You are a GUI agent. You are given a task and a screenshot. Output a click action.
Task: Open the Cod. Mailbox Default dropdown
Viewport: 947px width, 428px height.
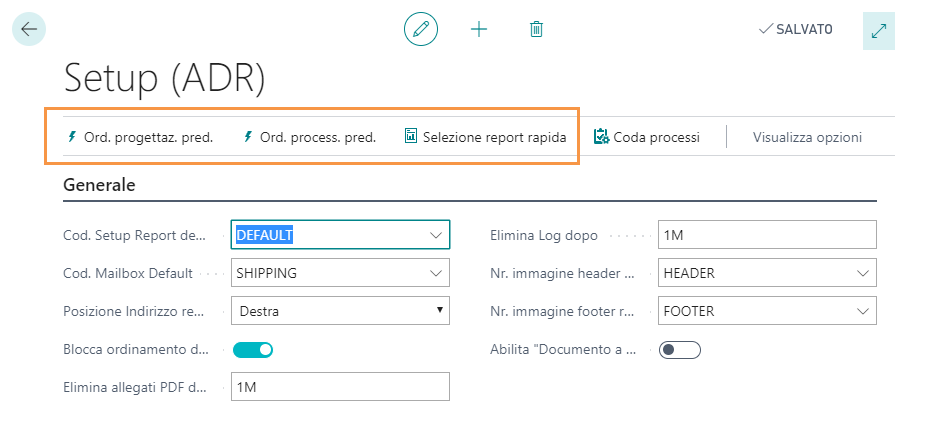click(x=435, y=273)
